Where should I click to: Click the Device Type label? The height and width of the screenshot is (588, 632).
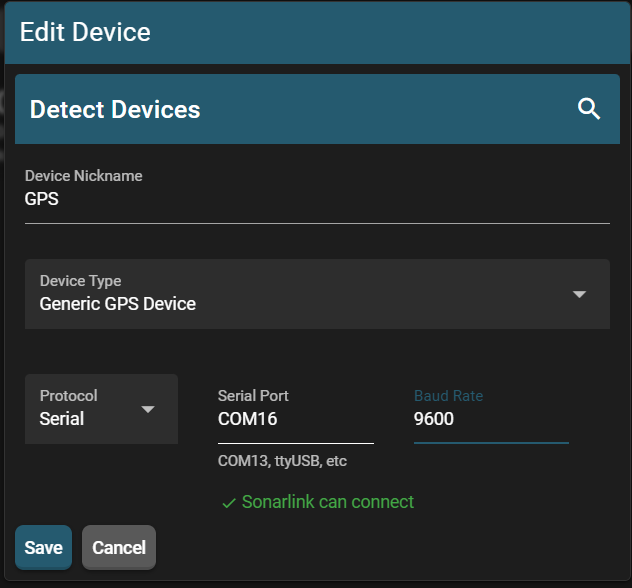(x=80, y=281)
